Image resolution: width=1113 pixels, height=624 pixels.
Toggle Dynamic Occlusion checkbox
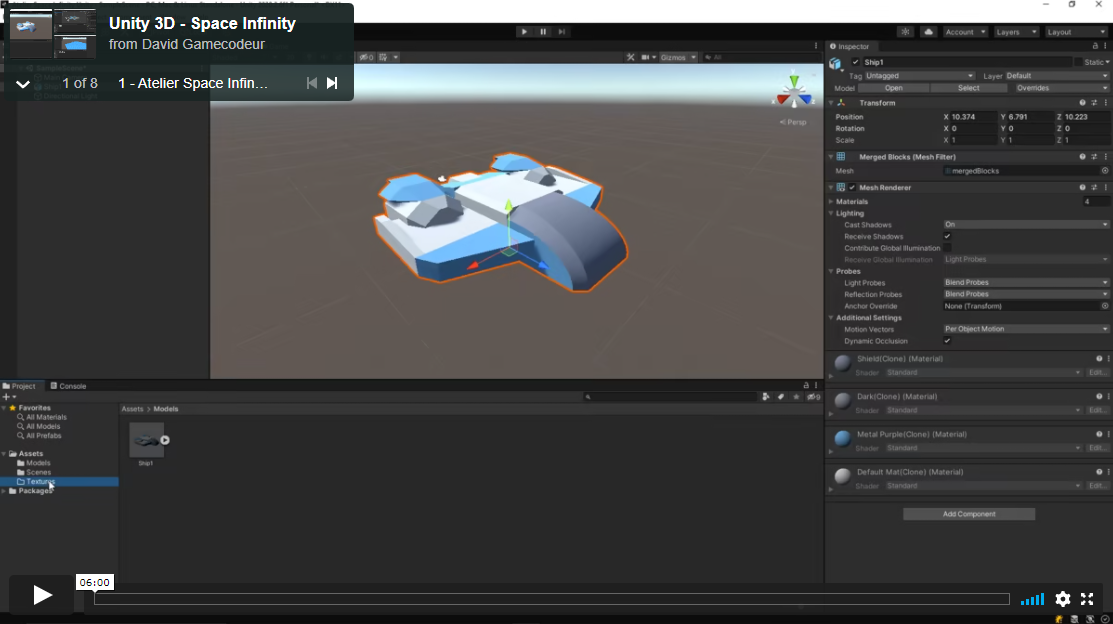(x=948, y=341)
